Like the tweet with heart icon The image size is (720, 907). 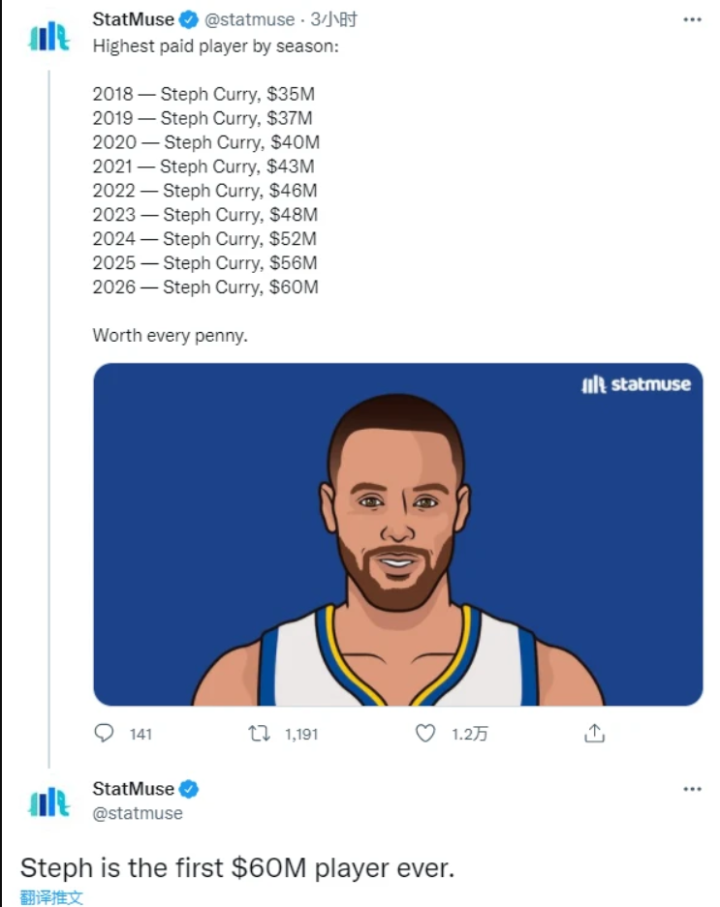(x=426, y=733)
